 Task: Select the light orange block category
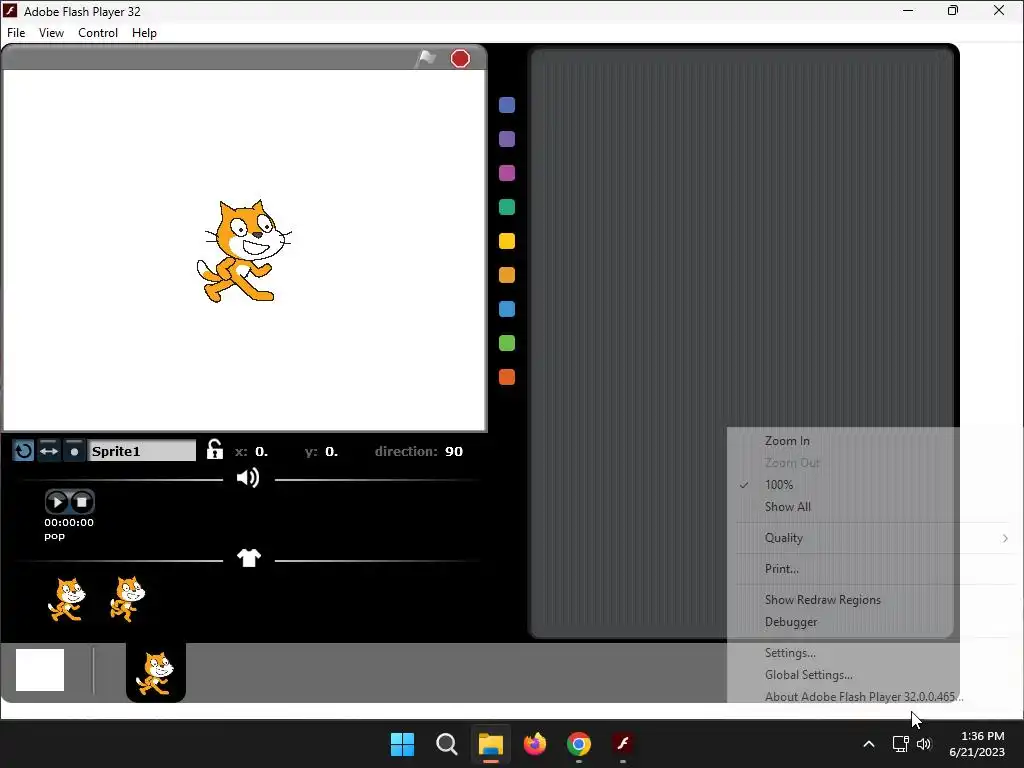click(507, 275)
